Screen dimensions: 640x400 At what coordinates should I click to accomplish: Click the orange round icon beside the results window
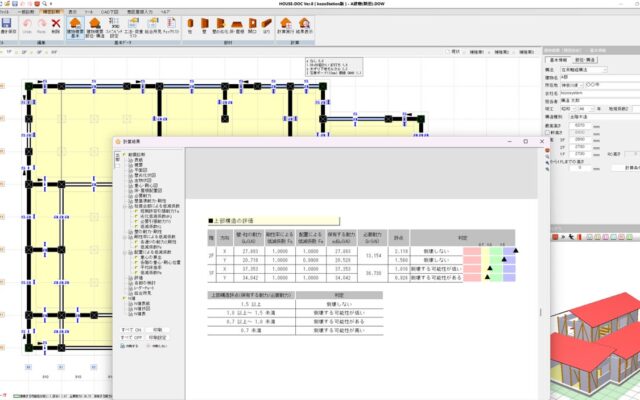click(547, 150)
